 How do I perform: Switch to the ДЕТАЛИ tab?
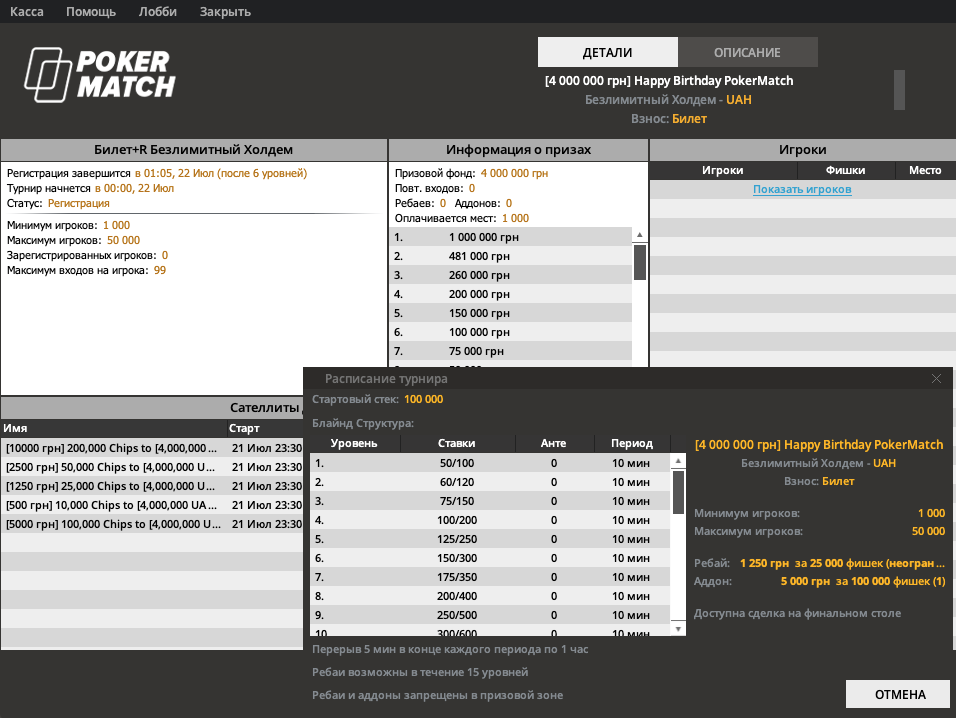pyautogui.click(x=607, y=52)
